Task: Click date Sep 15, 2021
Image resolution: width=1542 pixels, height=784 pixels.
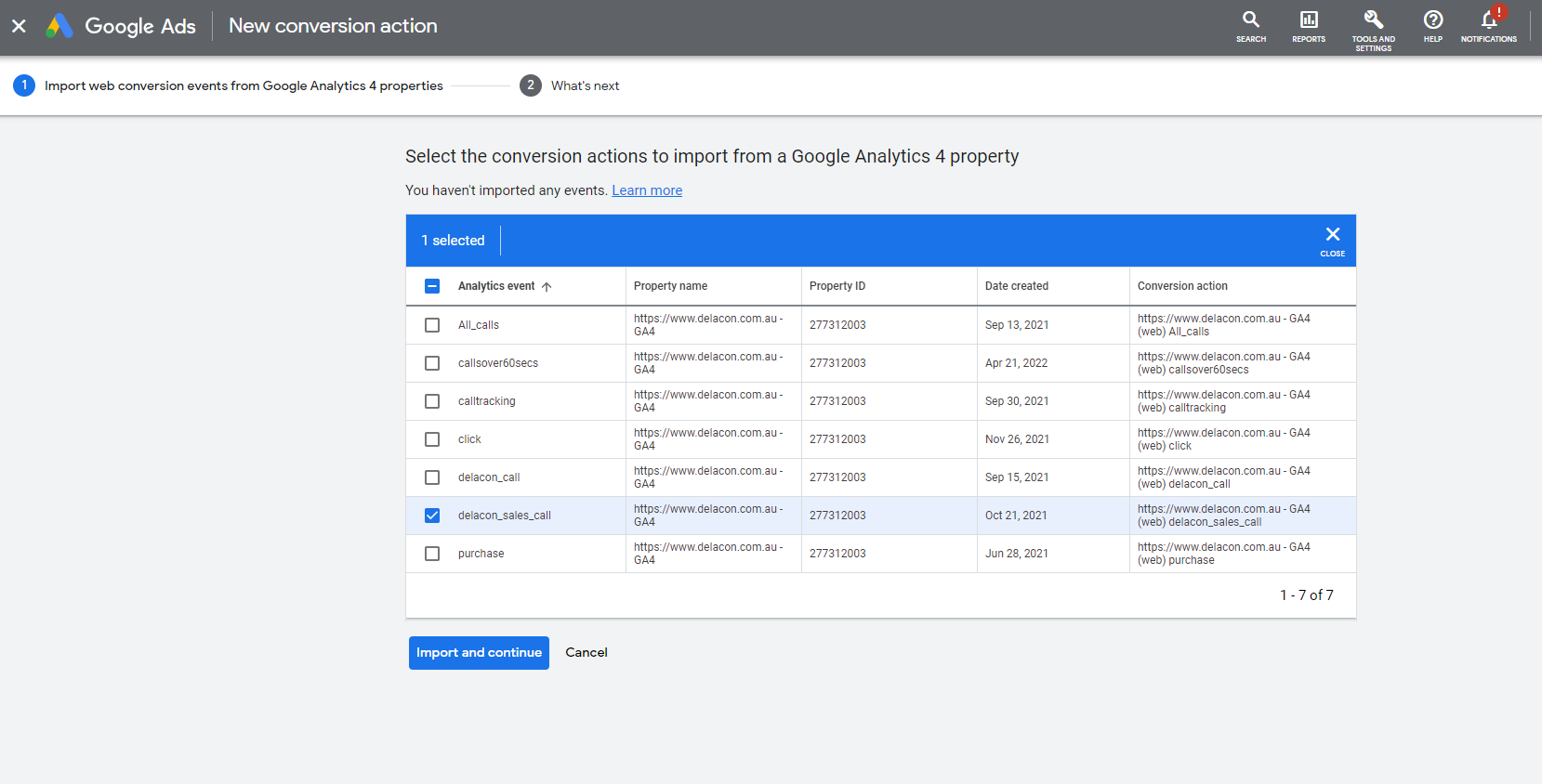Action: coord(1017,477)
